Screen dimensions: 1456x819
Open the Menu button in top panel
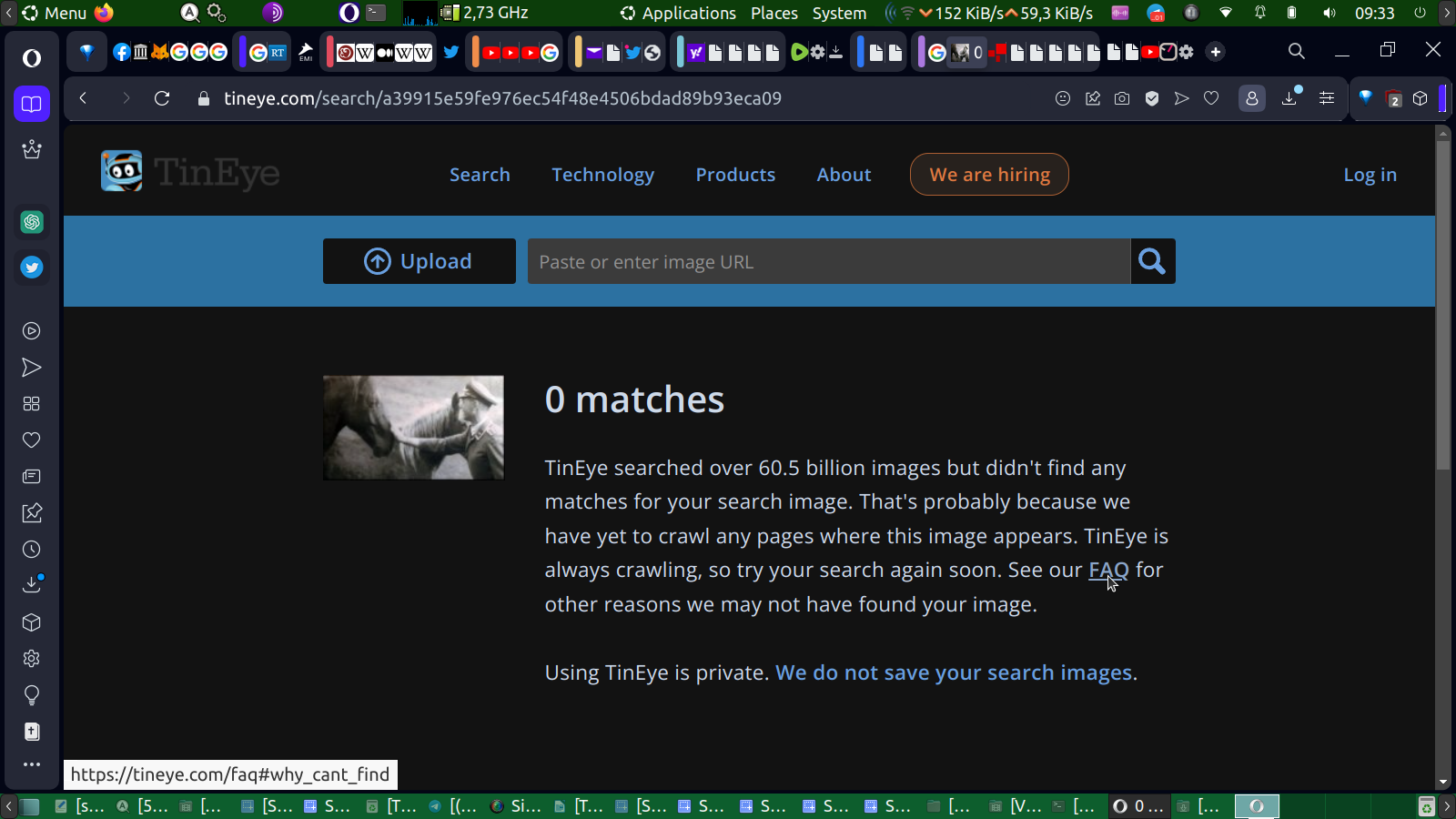click(x=55, y=13)
